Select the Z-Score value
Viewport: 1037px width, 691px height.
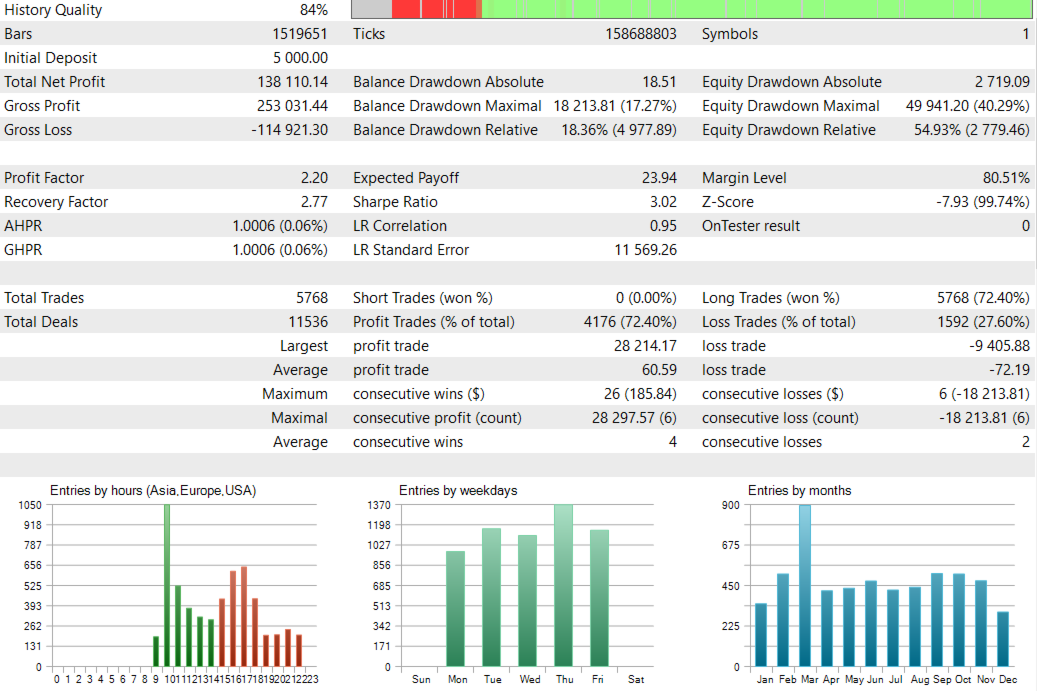coord(983,202)
